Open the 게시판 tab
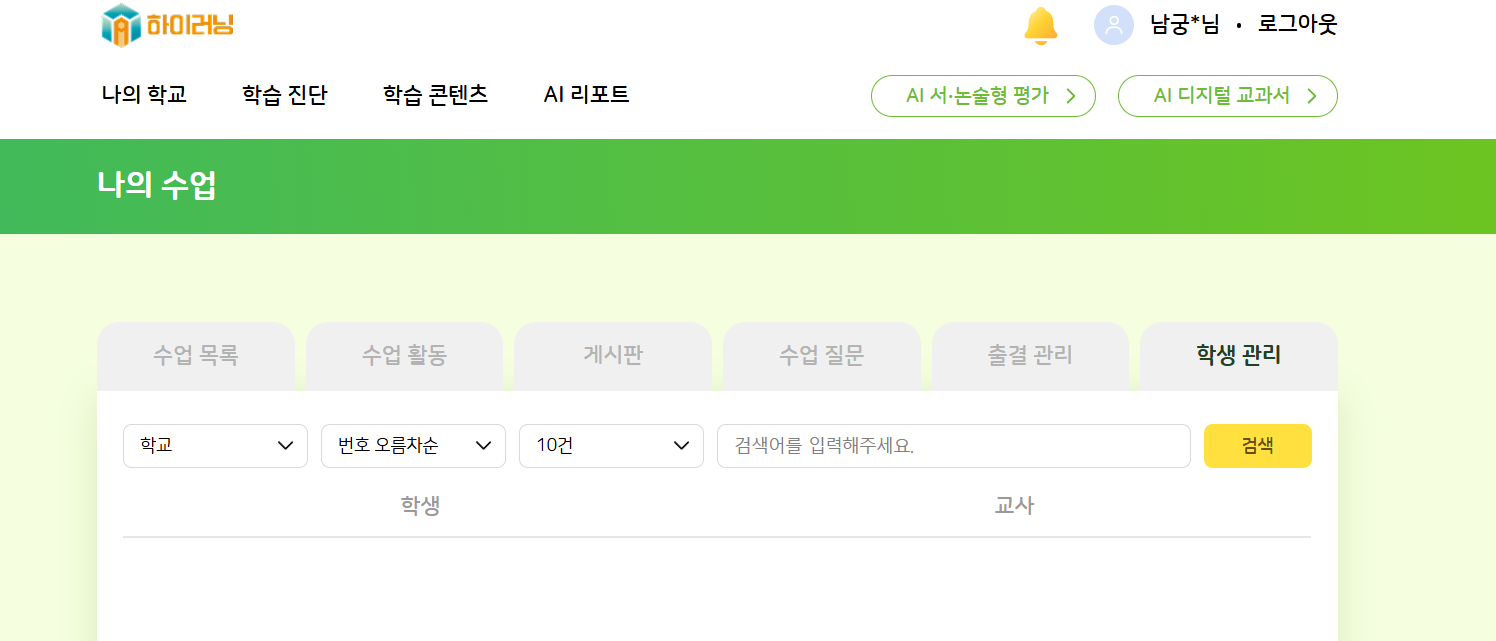This screenshot has width=1496, height=641. [x=612, y=355]
